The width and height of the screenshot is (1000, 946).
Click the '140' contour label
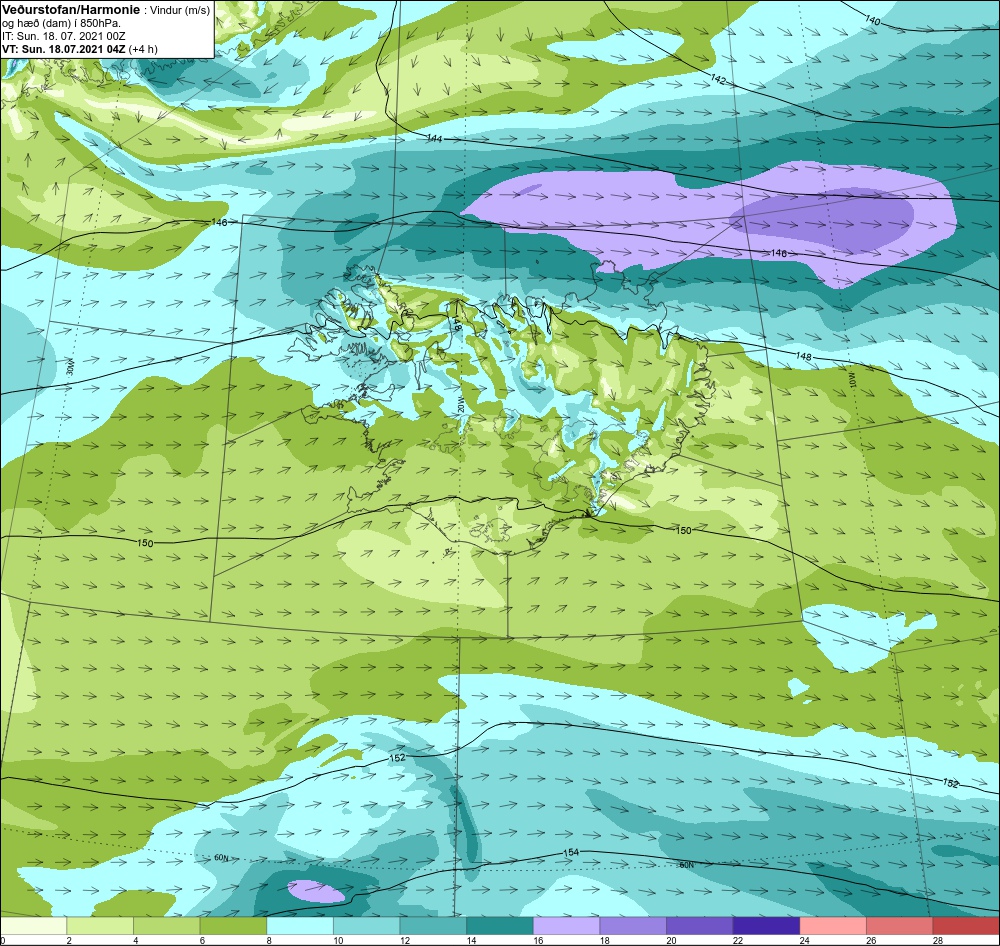(x=872, y=20)
